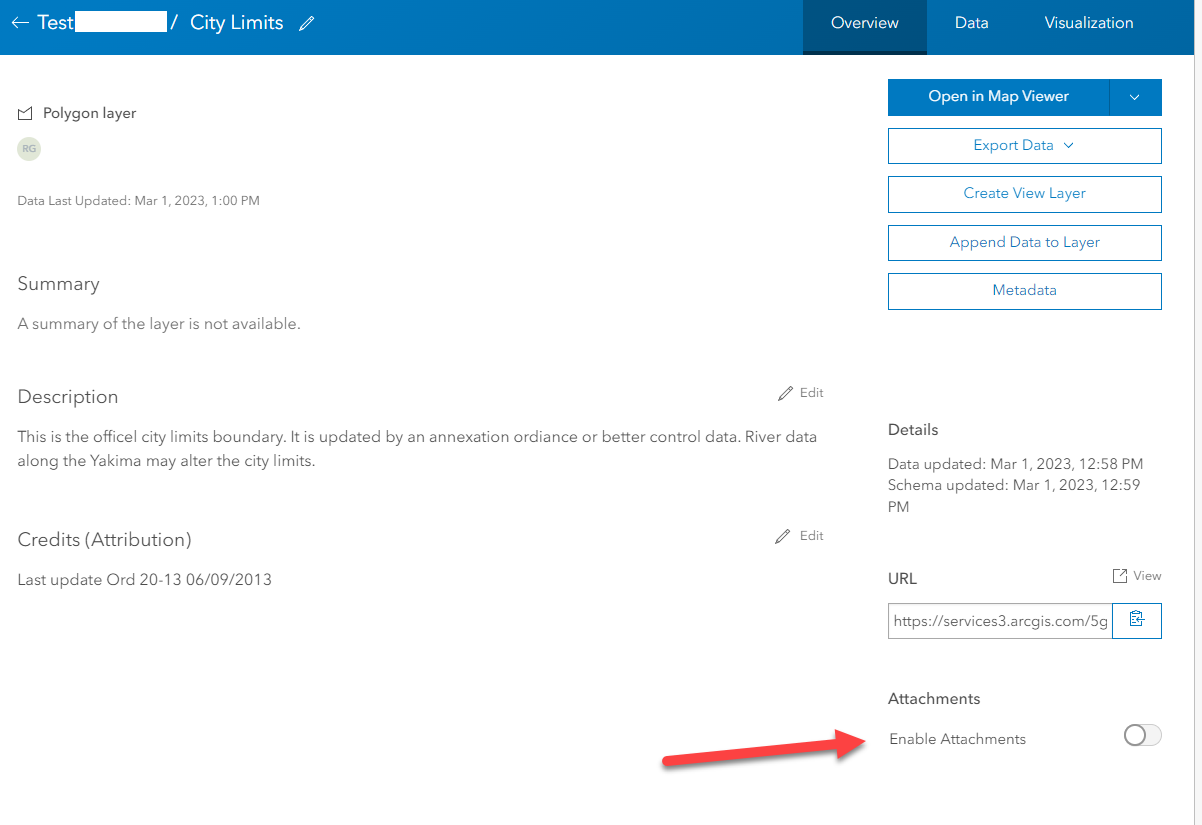This screenshot has width=1202, height=825.
Task: Click the Polygon layer icon
Action: click(25, 112)
